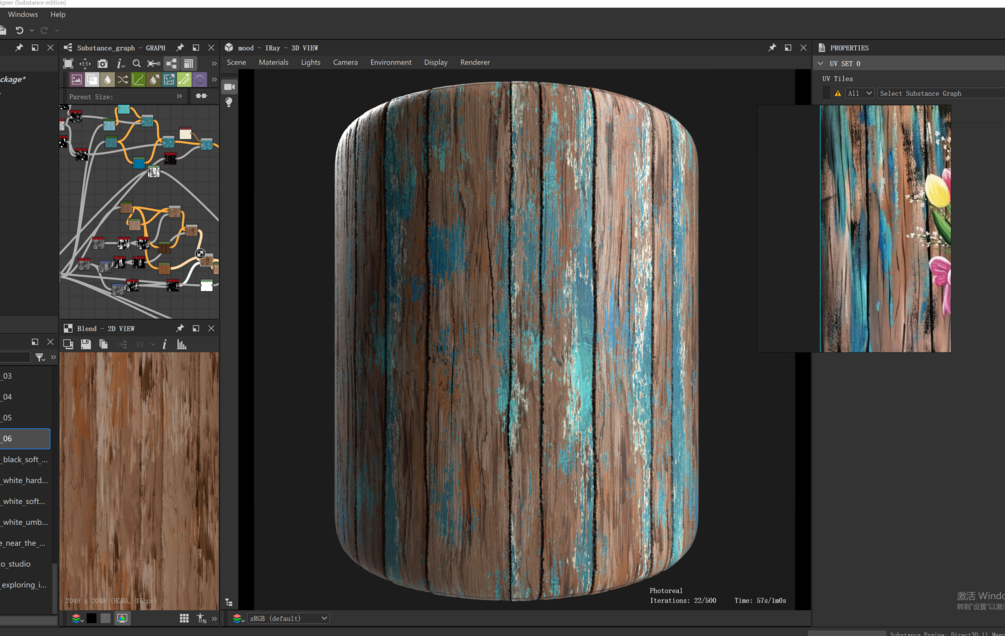Image resolution: width=1005 pixels, height=636 pixels.
Task: Toggle the color channel display button in 2D view
Action: pos(77,619)
